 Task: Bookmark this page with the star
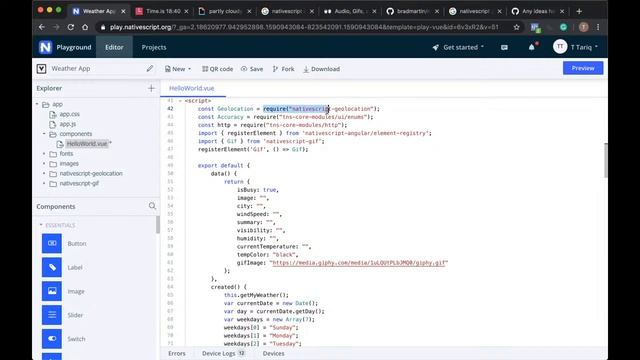[x=516, y=27]
